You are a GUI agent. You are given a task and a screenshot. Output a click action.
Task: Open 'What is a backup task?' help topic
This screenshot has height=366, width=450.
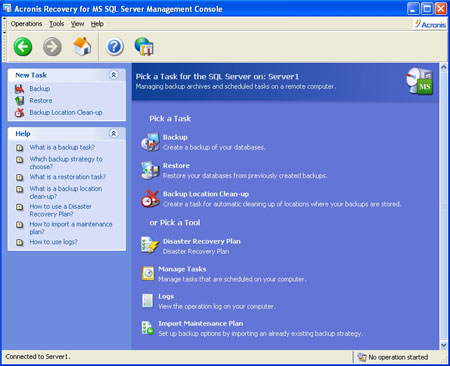pos(62,147)
